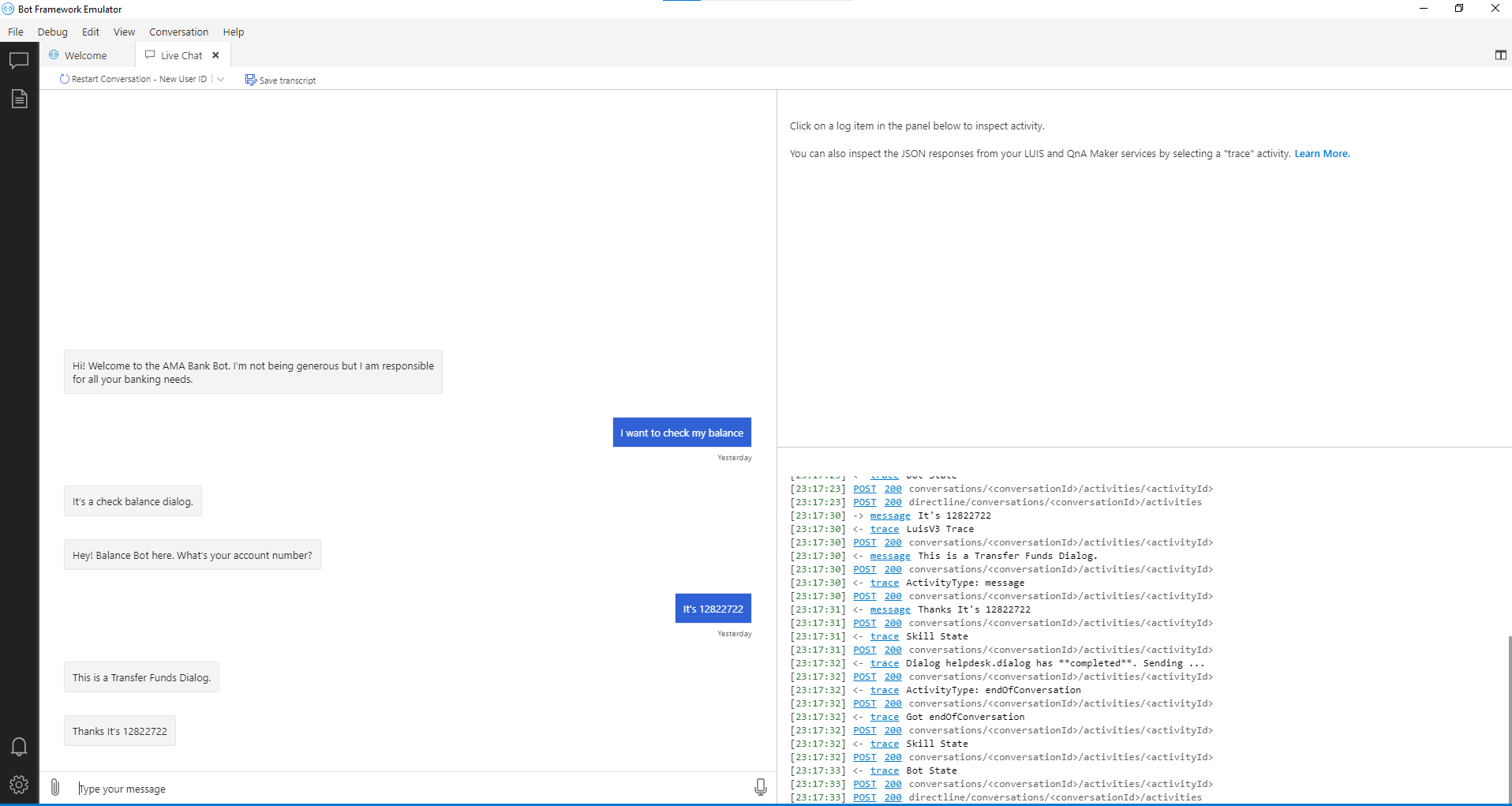The image size is (1512, 806).
Task: Inspect trace 'ActivityType: endOfConversation'
Action: click(x=885, y=690)
